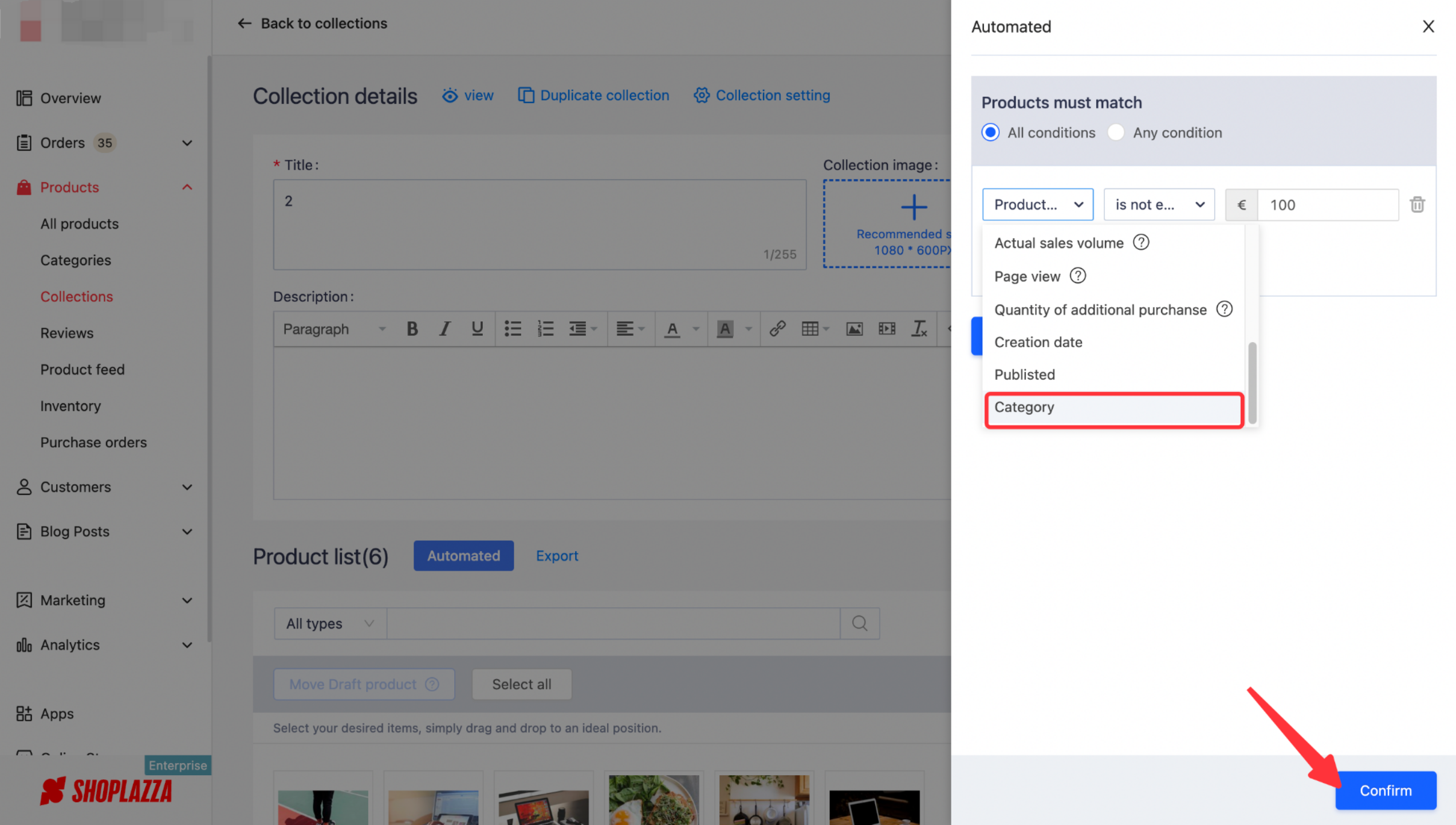1456x825 pixels.
Task: Click the Overview sidebar icon
Action: pos(24,98)
